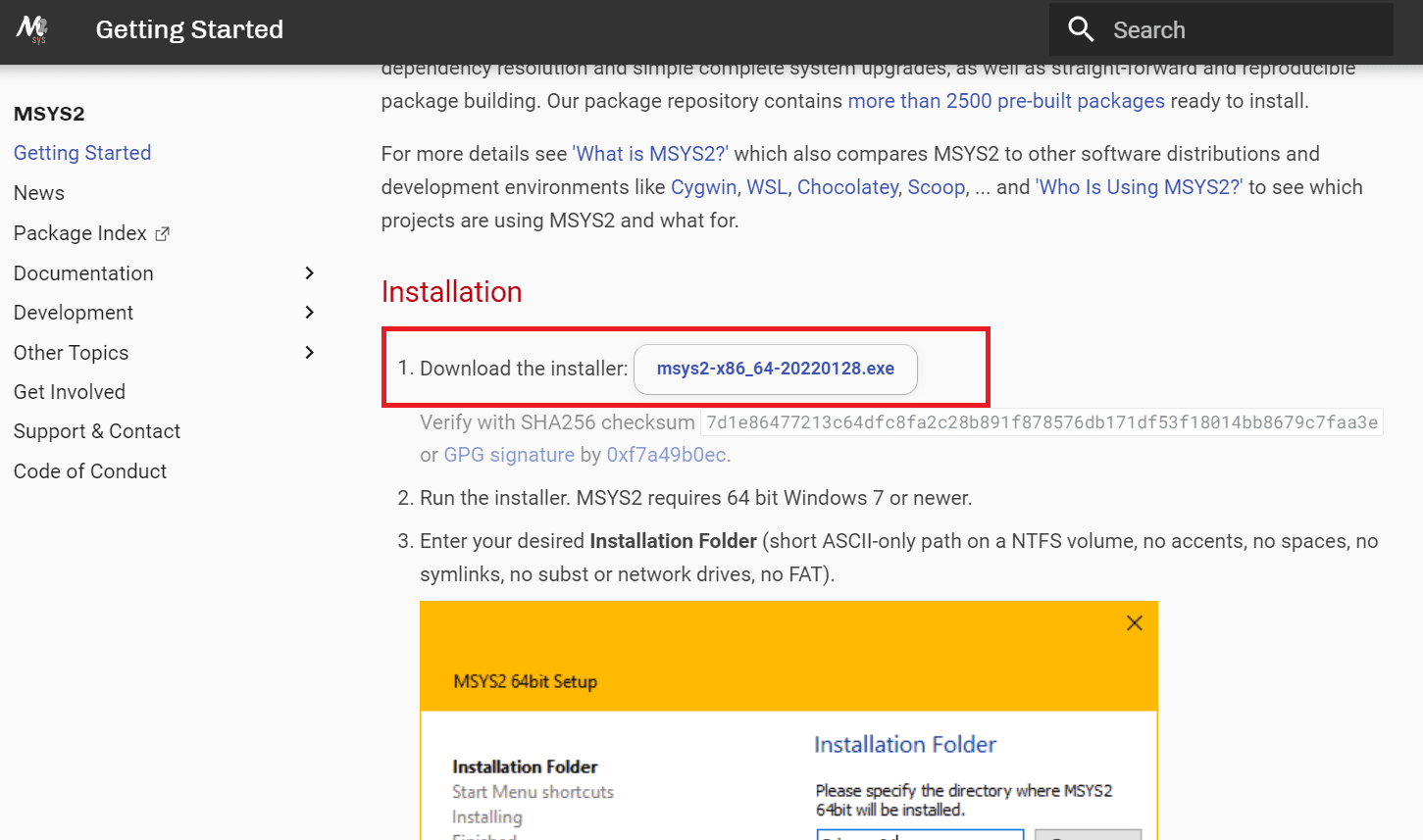1423x840 pixels.
Task: Click the installer setup screenshot image
Action: [788, 720]
